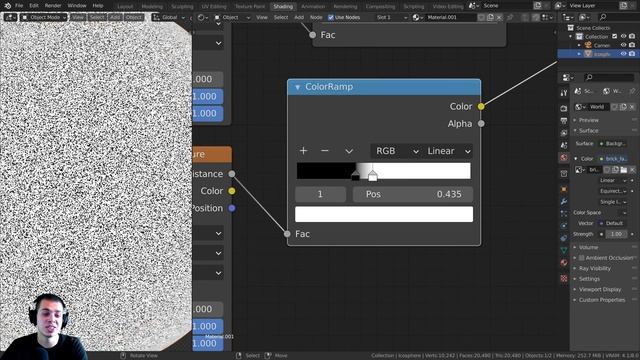This screenshot has width=640, height=360.
Task: Click the ColorRamp remove stop minus icon
Action: (325, 151)
